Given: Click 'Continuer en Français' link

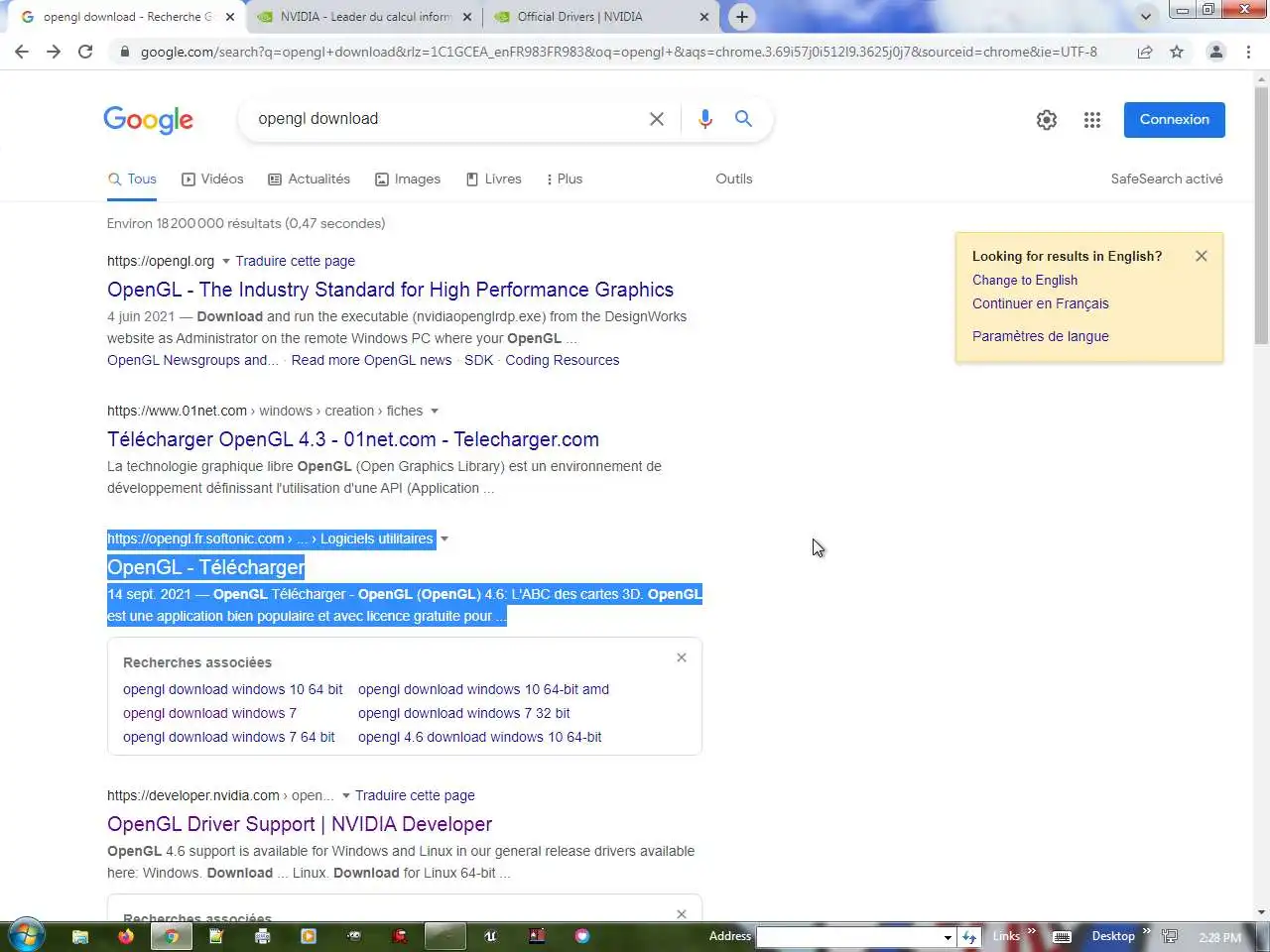Looking at the screenshot, I should 1041,303.
